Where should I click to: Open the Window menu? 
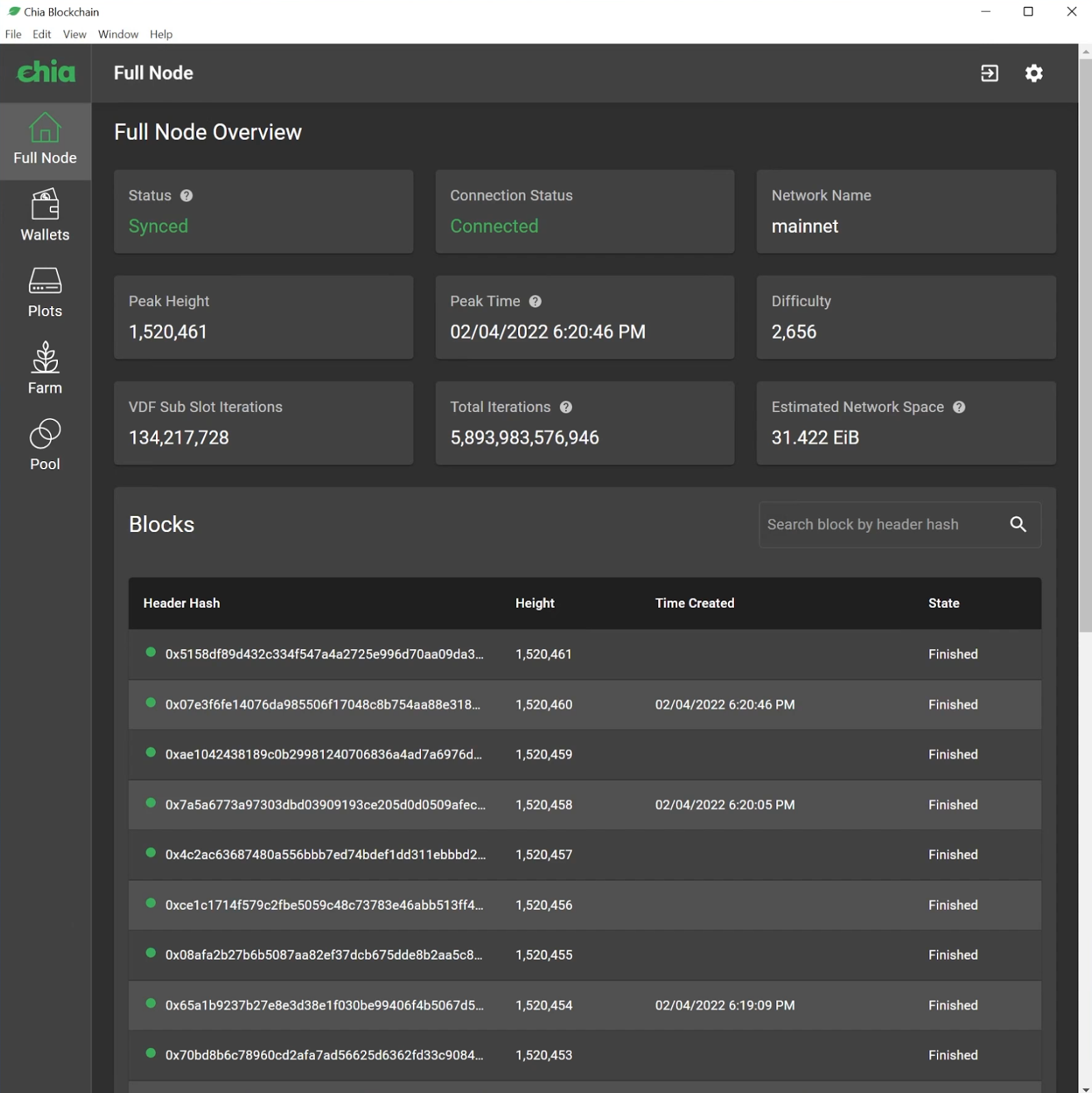[118, 34]
